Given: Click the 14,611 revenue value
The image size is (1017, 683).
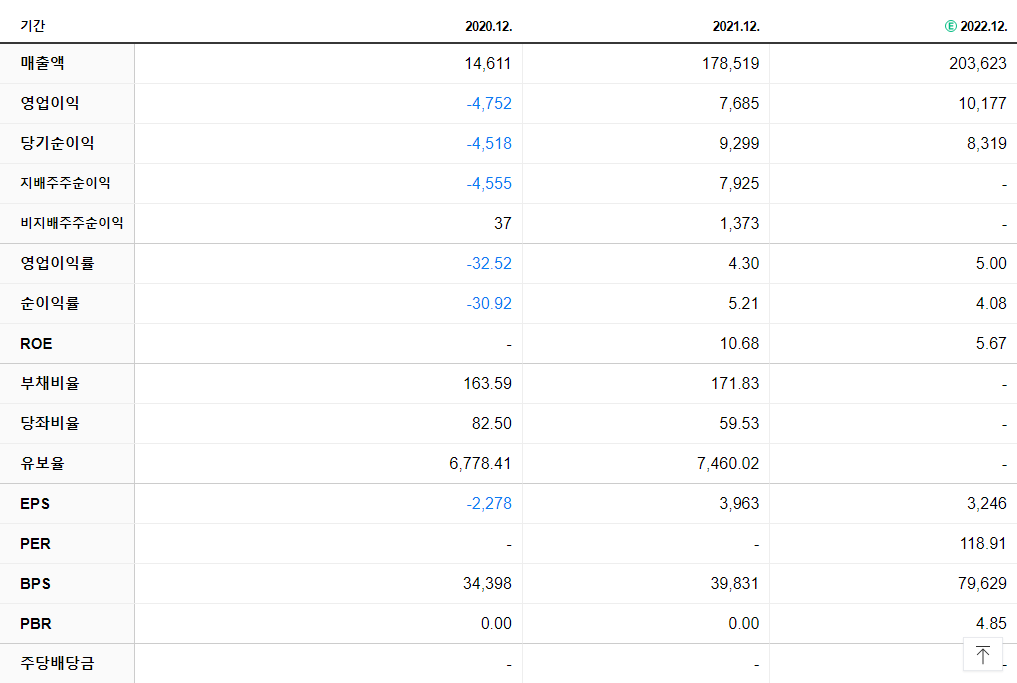Looking at the screenshot, I should 488,64.
